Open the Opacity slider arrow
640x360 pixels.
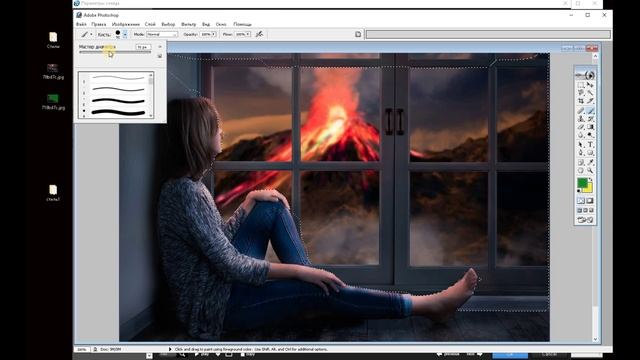(x=213, y=34)
